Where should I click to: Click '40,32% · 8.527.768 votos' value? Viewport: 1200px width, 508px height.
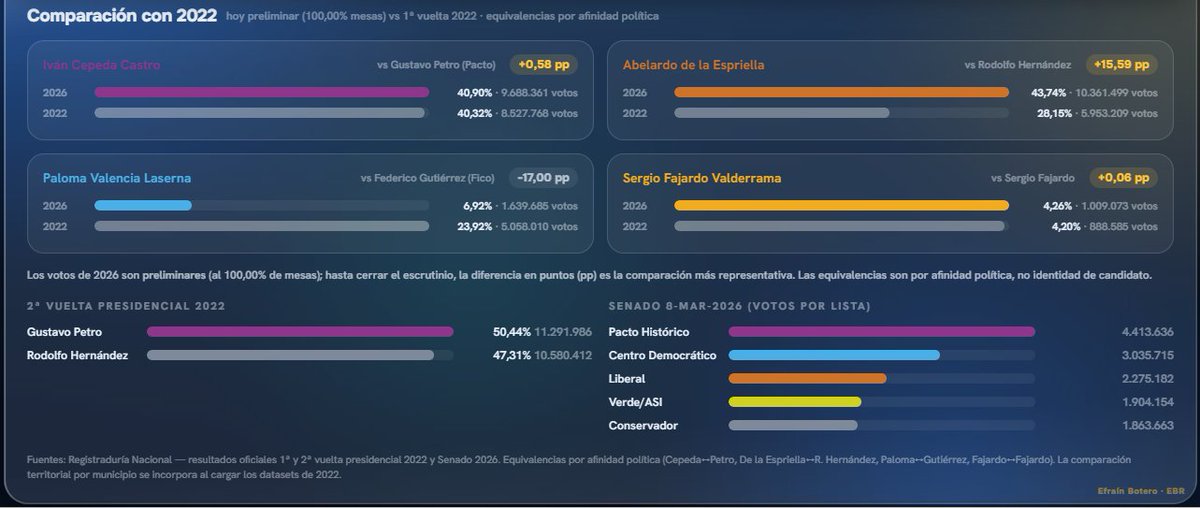(517, 113)
